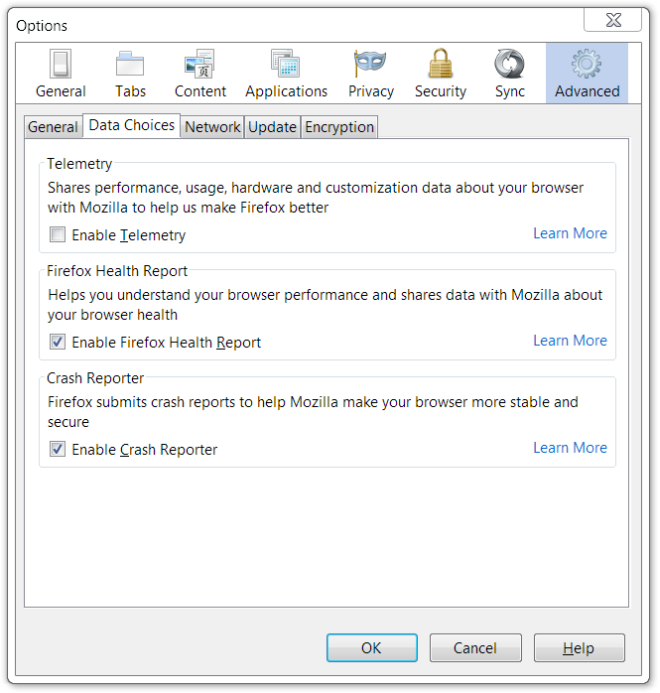
Task: Click the Help button
Action: (x=579, y=648)
